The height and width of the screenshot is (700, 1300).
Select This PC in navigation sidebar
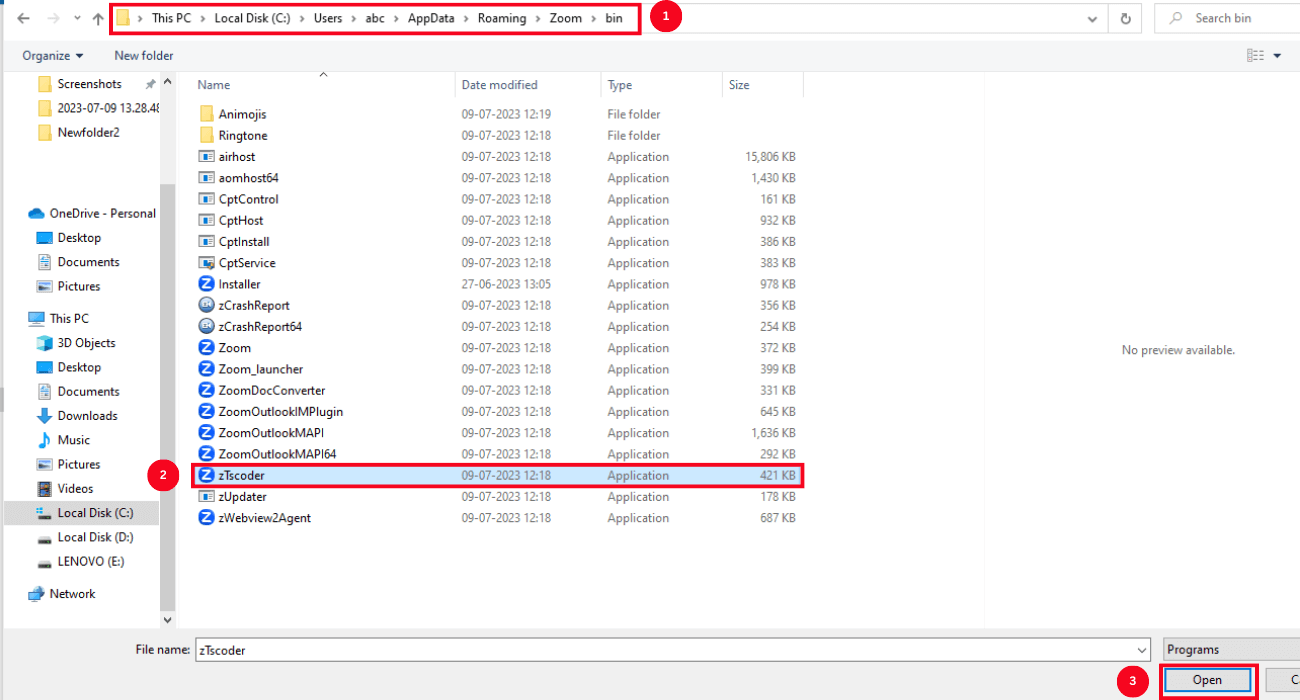69,318
